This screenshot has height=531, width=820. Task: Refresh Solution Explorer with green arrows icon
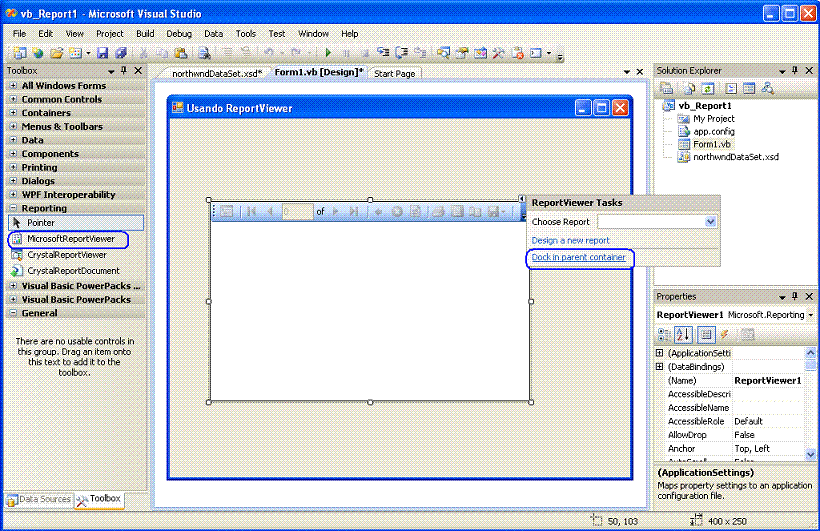[708, 88]
